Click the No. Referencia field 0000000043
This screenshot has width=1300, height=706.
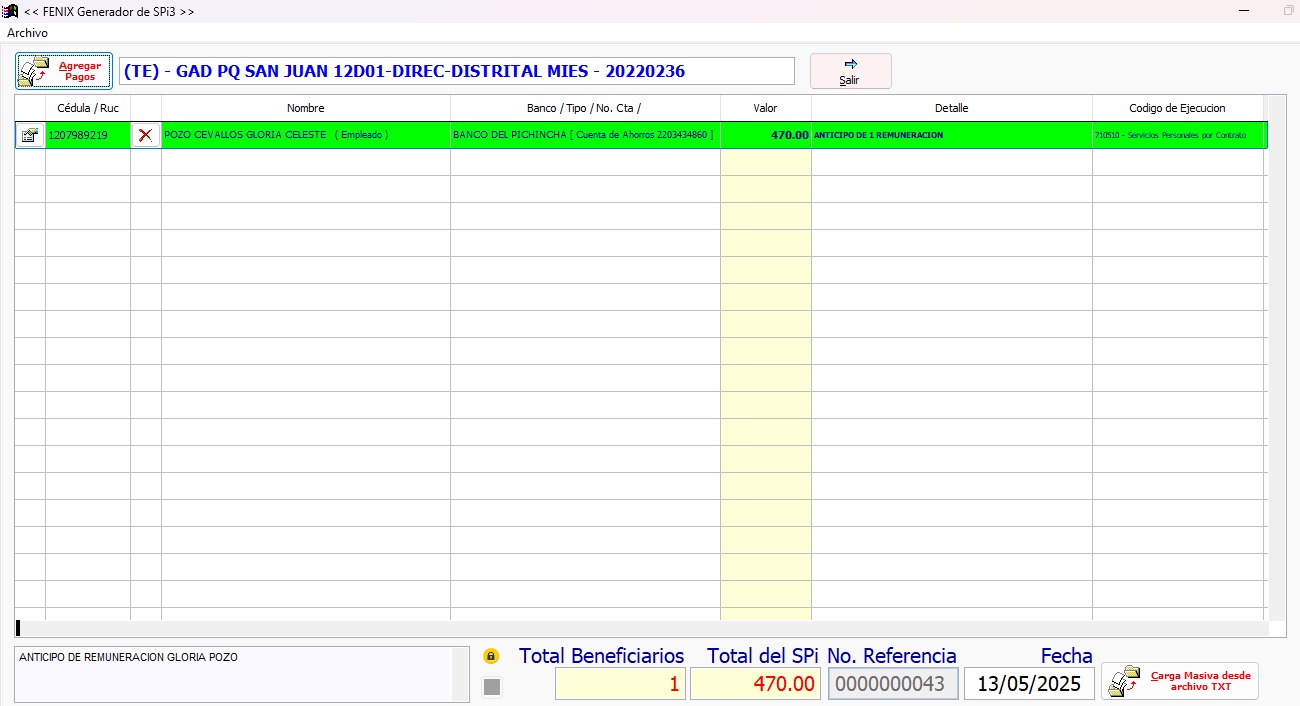[892, 684]
